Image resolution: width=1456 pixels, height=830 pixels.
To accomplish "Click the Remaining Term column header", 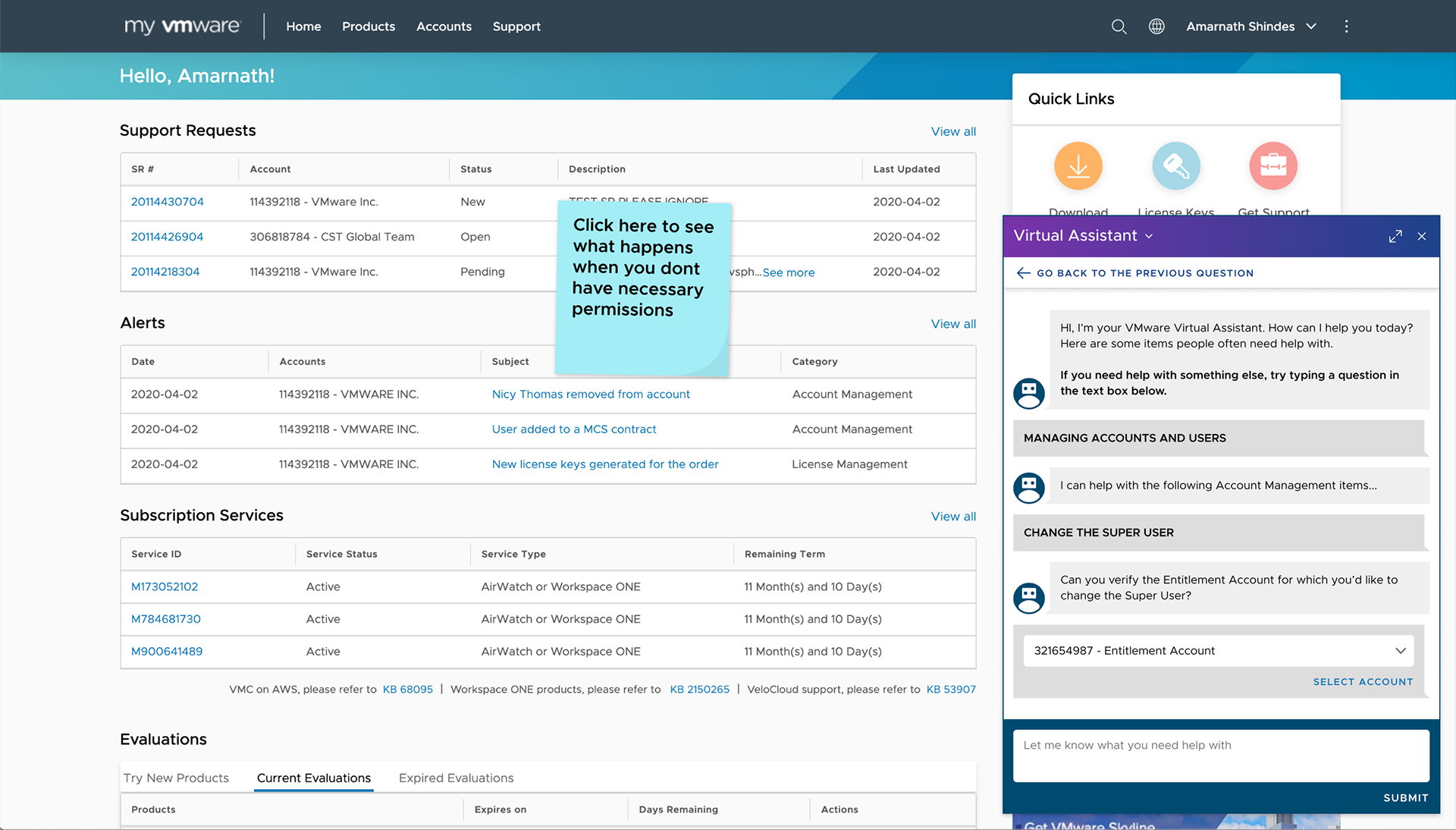I will (784, 555).
